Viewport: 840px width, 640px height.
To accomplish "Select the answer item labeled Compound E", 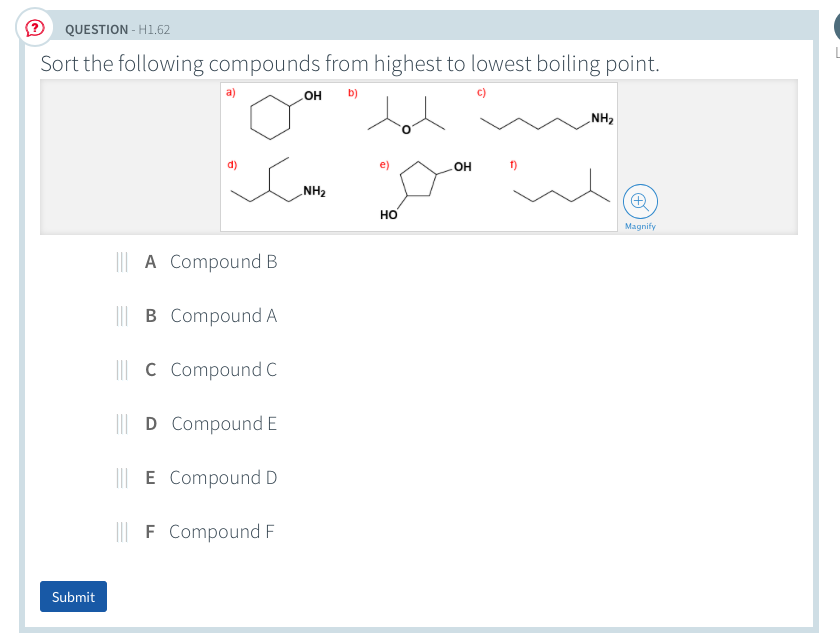I will pyautogui.click(x=224, y=423).
